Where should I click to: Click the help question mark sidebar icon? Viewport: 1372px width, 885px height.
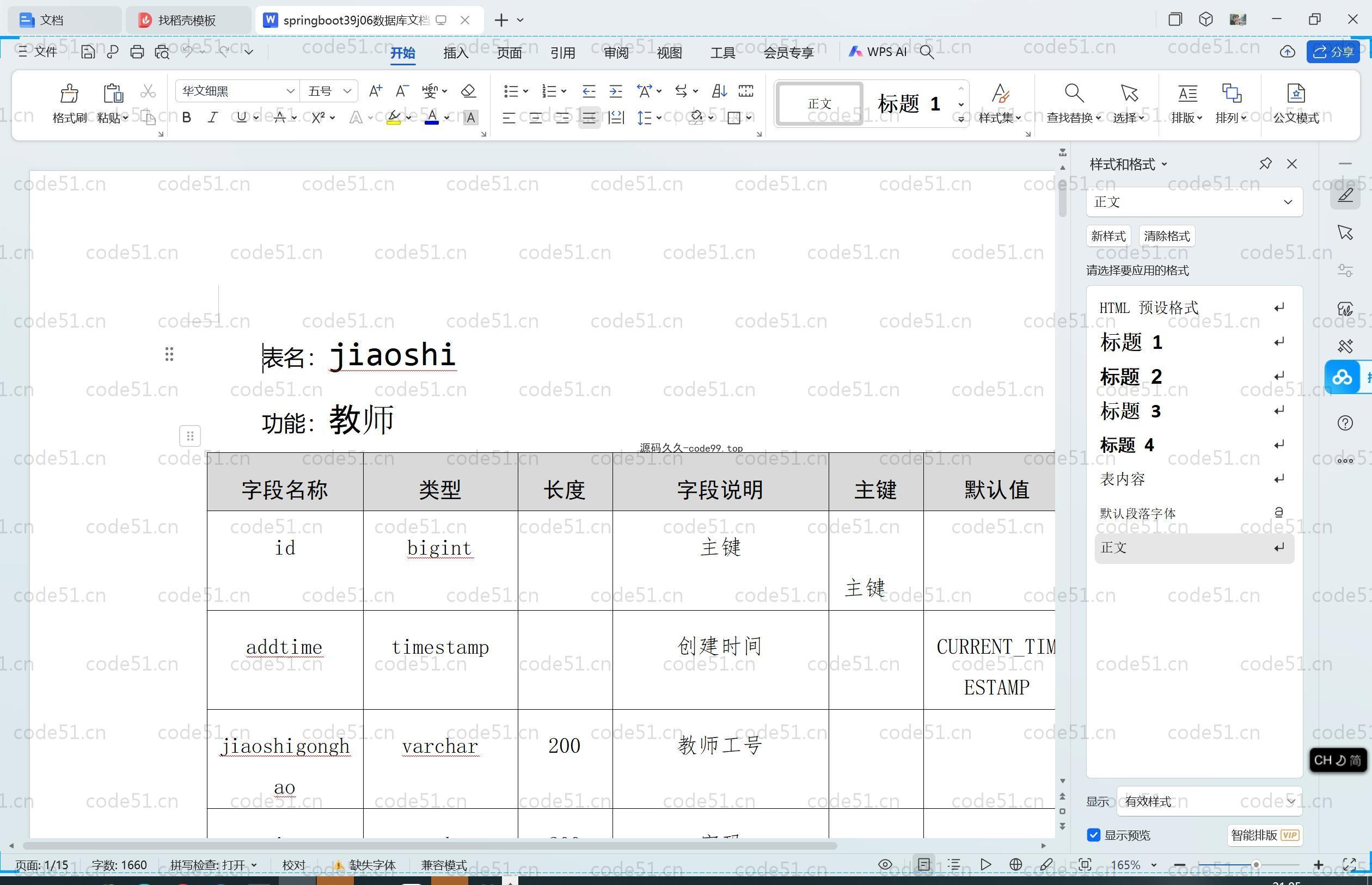(1345, 423)
